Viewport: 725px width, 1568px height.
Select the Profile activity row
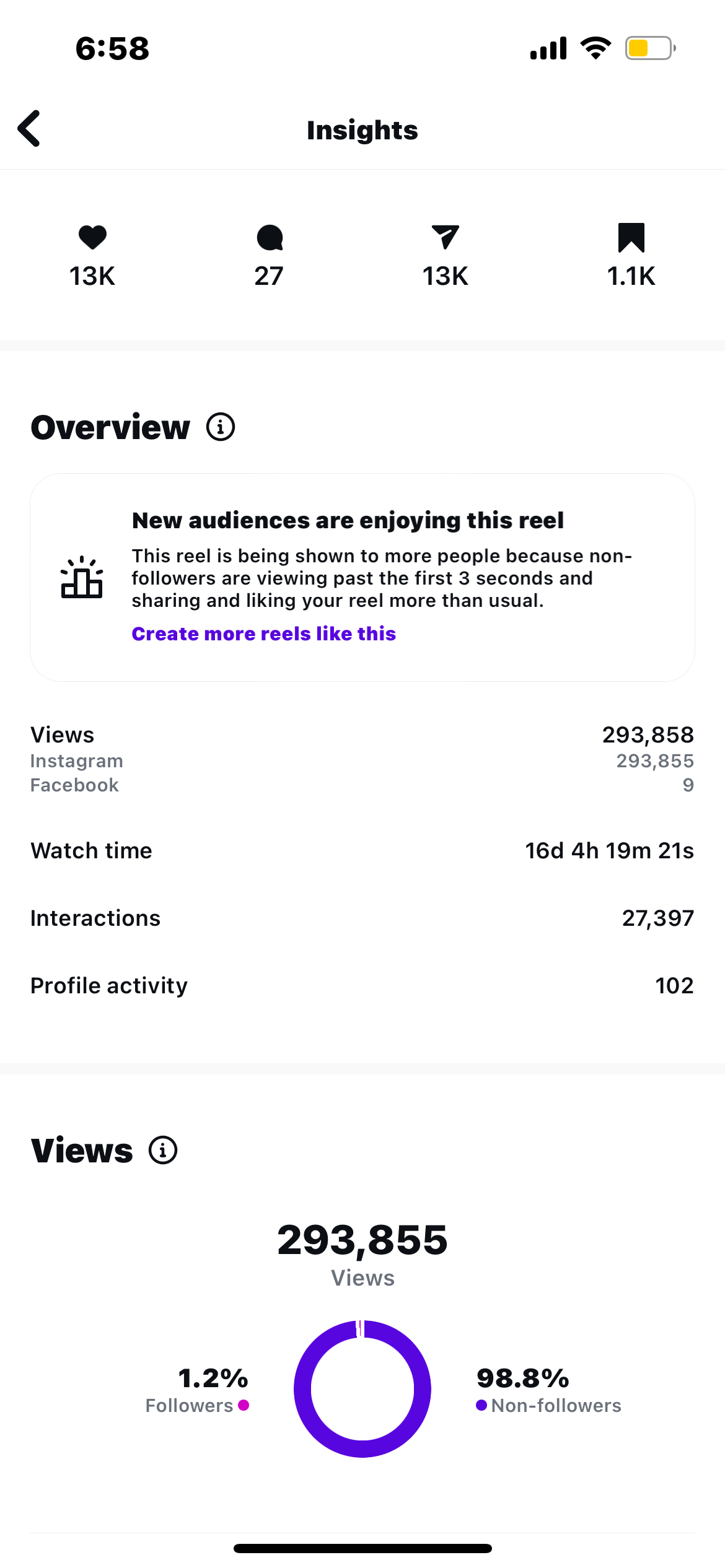pyautogui.click(x=362, y=985)
